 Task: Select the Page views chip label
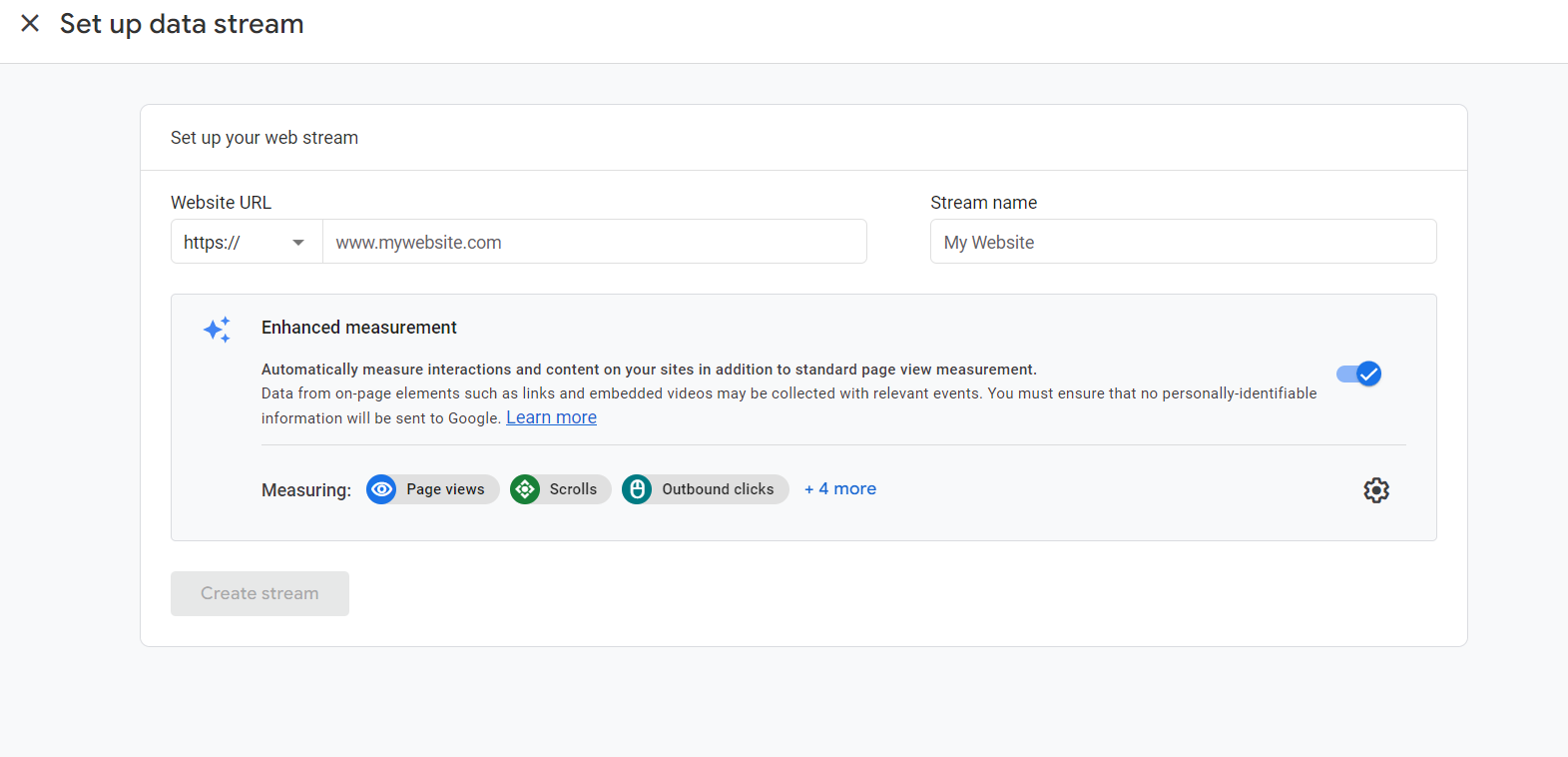(x=445, y=489)
